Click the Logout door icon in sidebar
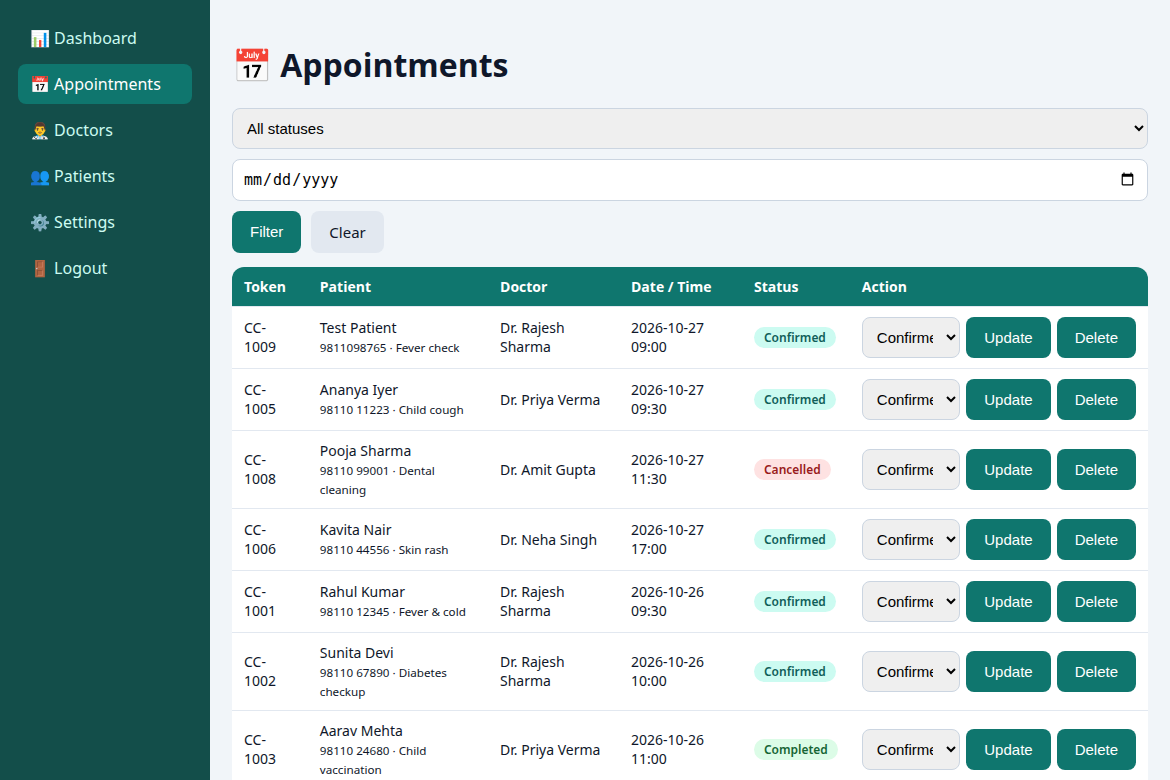Screen dimensions: 1170x780 click(40, 269)
